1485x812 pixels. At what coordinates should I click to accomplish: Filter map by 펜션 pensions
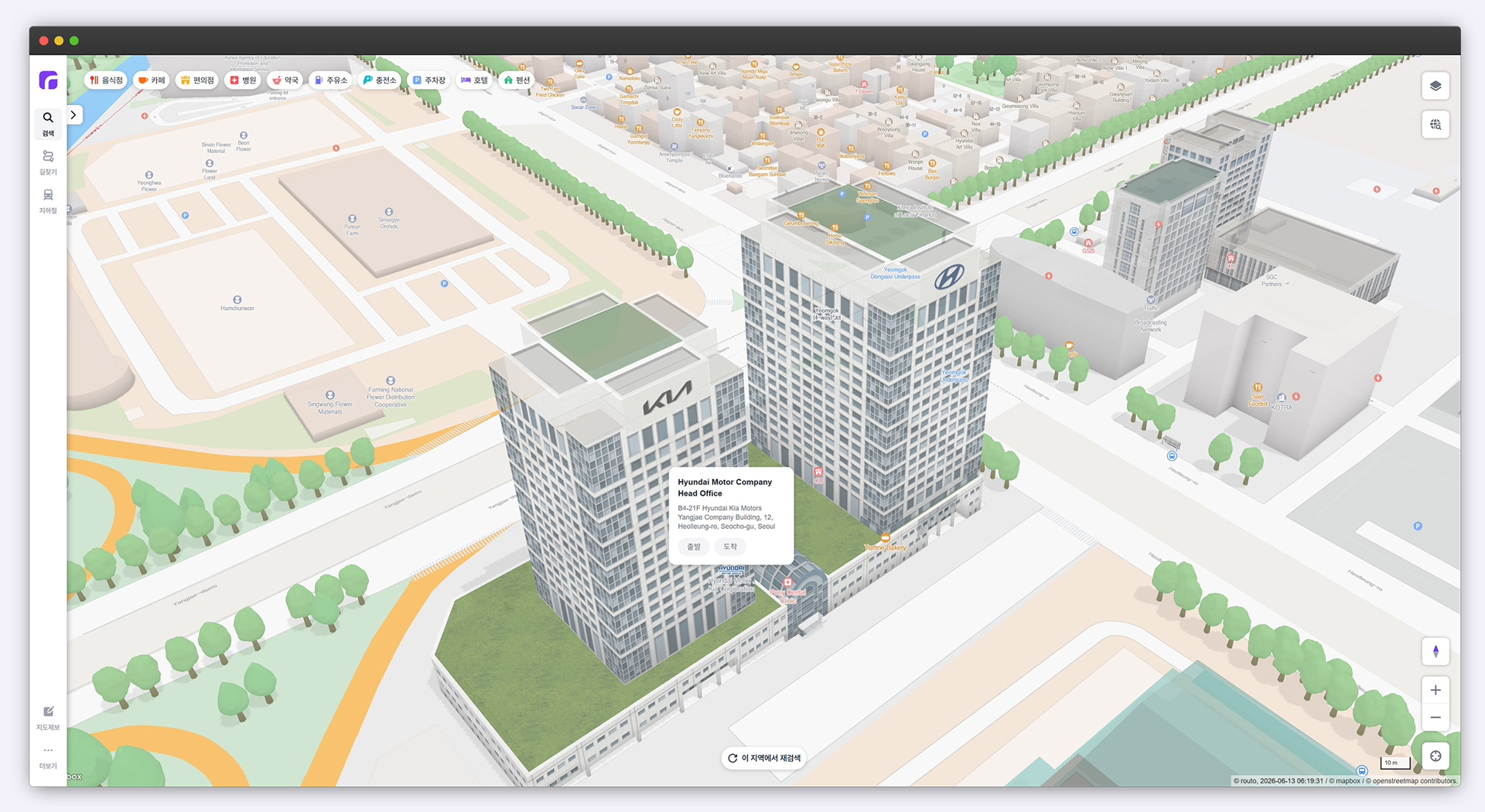(x=517, y=80)
